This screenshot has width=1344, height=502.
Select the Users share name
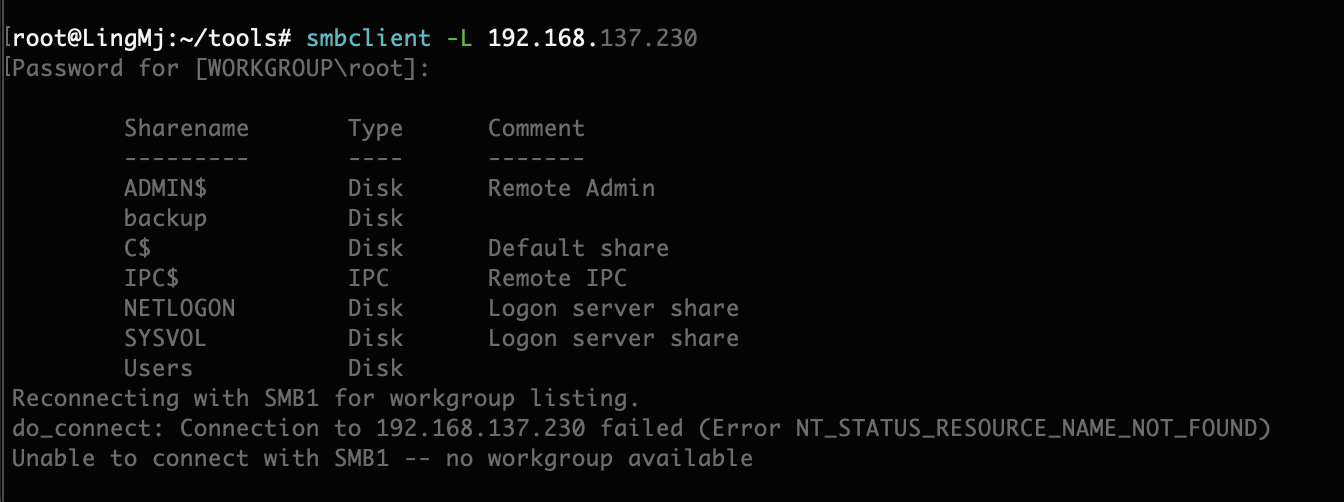(158, 368)
